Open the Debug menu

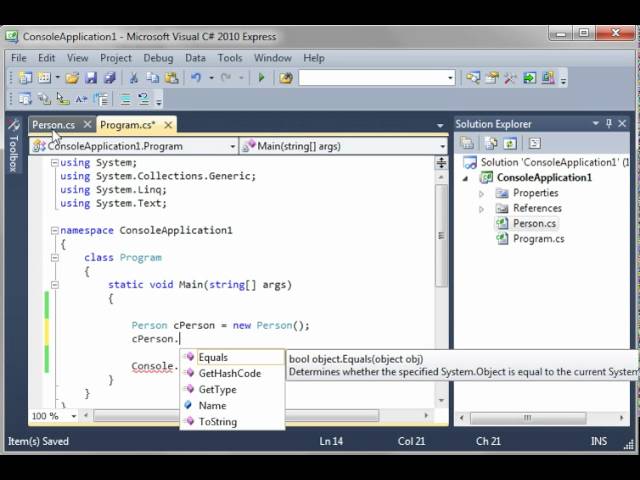pos(158,58)
